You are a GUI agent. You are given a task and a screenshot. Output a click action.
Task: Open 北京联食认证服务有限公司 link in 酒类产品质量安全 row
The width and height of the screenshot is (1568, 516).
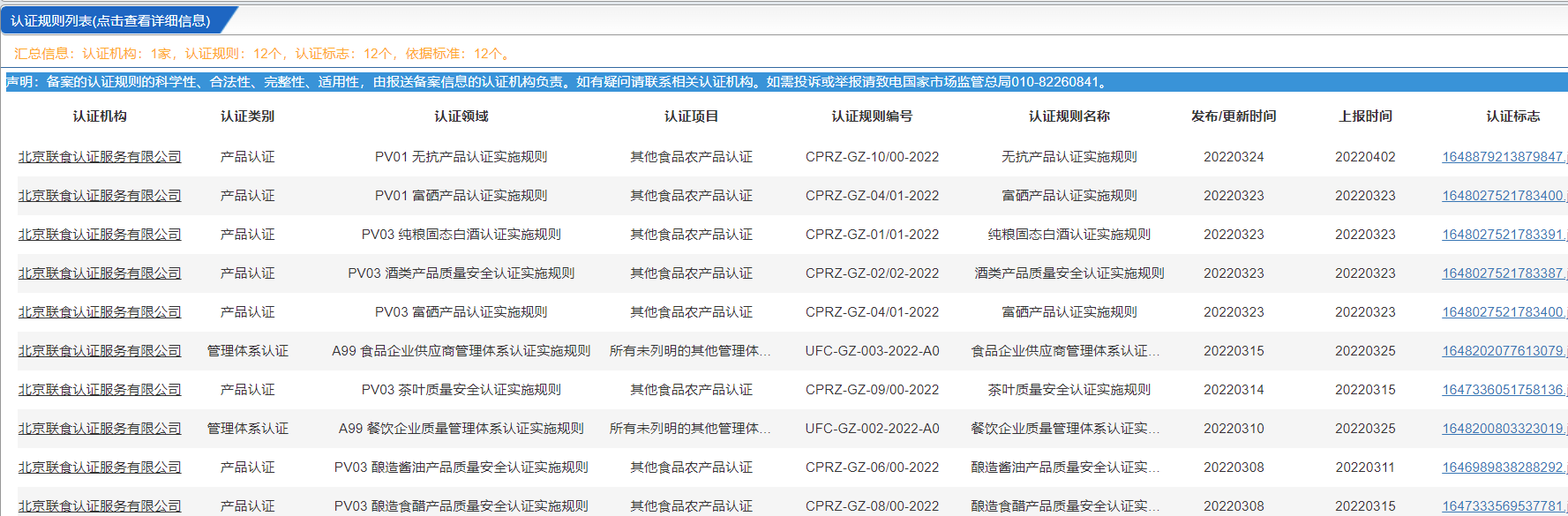point(100,273)
